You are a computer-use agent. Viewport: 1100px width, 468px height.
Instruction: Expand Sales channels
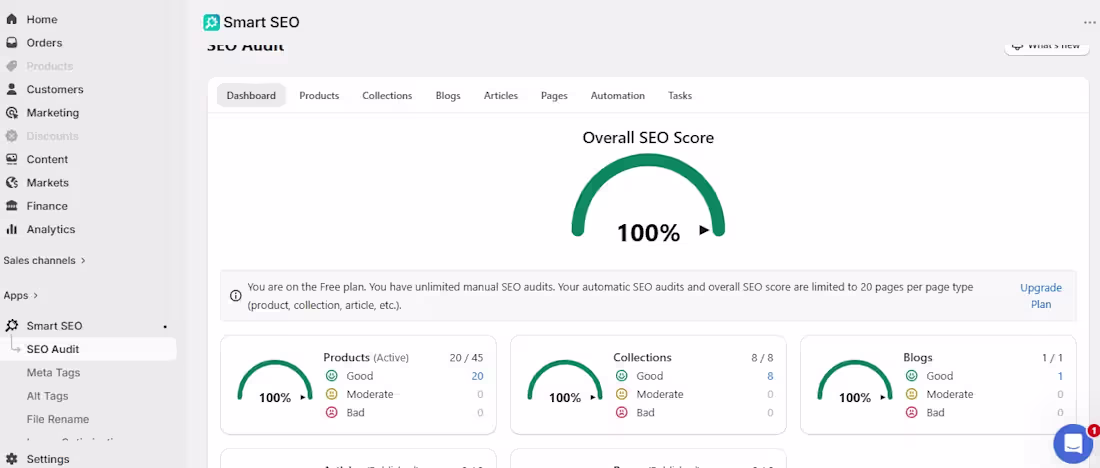[x=44, y=260]
